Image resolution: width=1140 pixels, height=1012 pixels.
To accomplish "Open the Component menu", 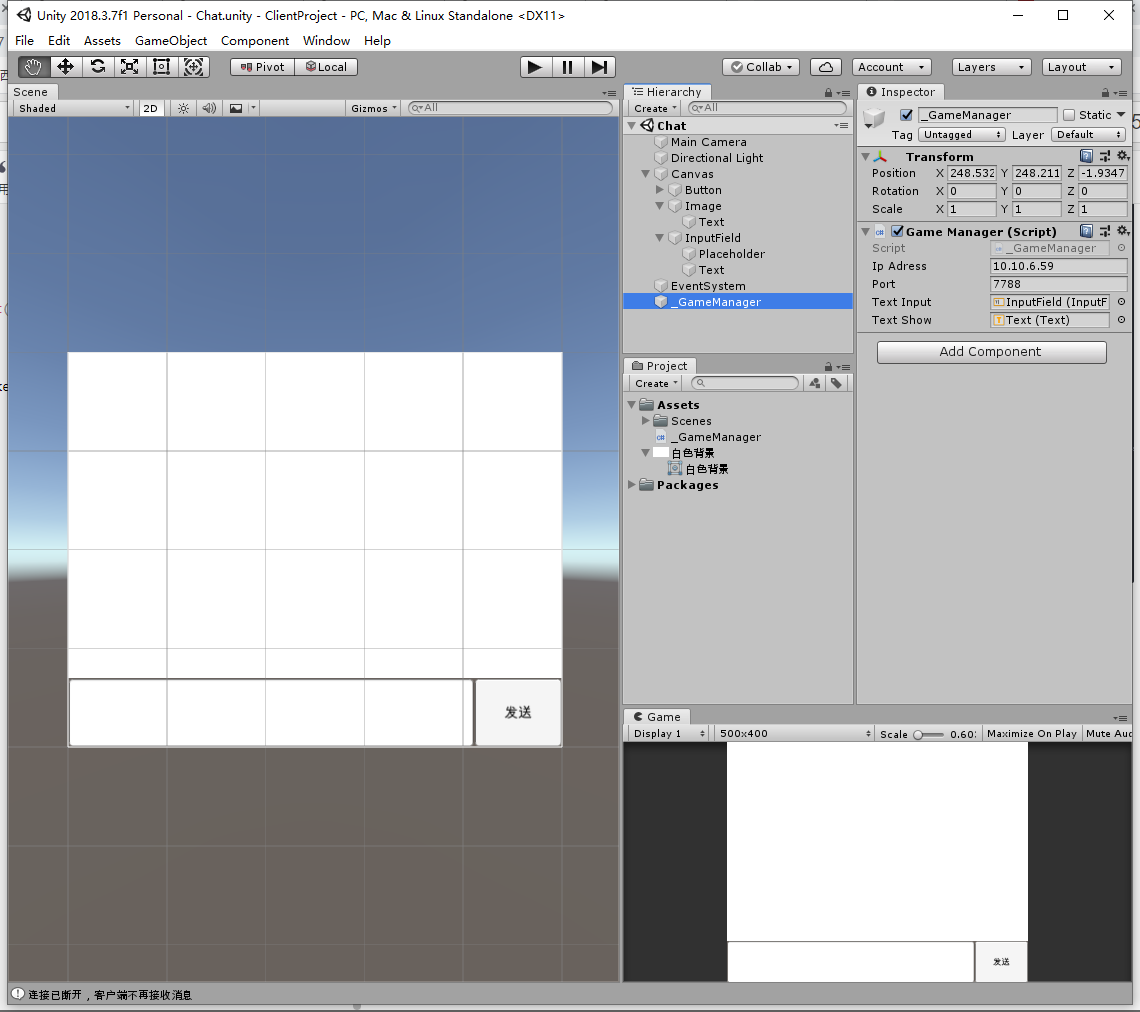I will coord(254,41).
